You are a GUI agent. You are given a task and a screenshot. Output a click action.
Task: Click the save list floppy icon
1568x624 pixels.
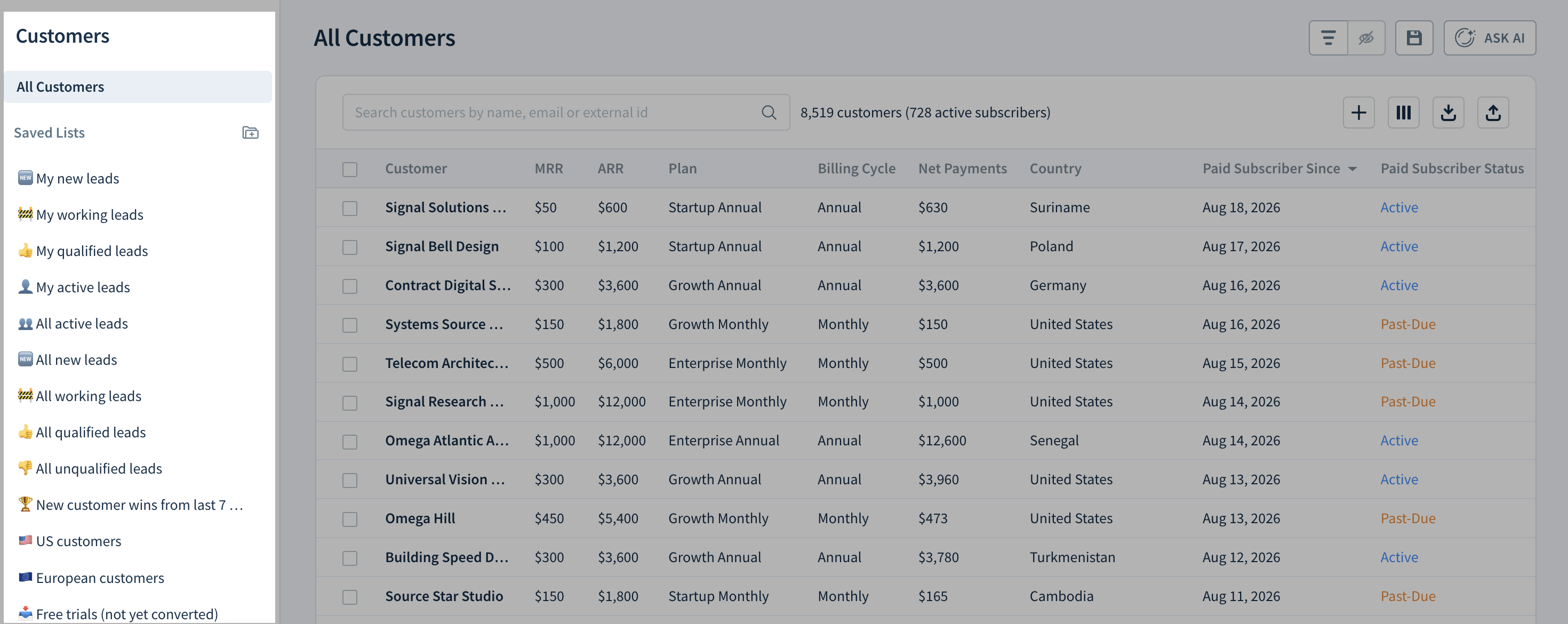tap(1413, 38)
